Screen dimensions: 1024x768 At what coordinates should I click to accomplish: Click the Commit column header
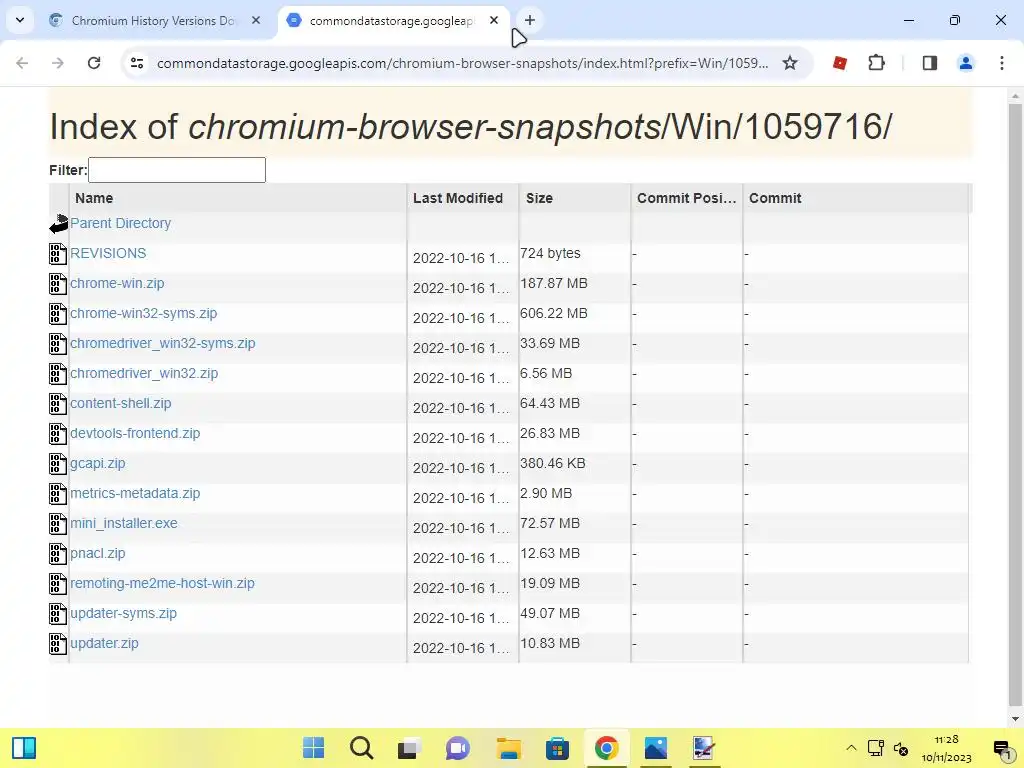[856, 198]
